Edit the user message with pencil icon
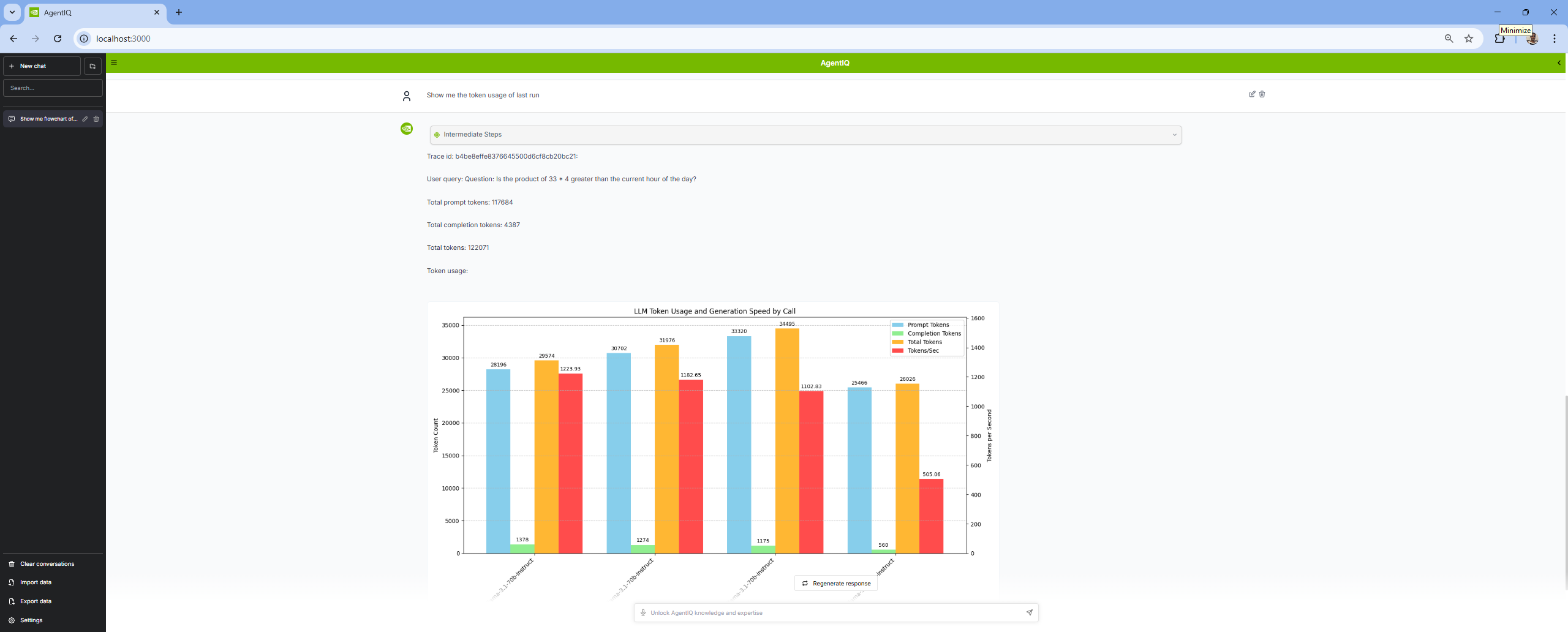This screenshot has height=632, width=1568. 1252,94
